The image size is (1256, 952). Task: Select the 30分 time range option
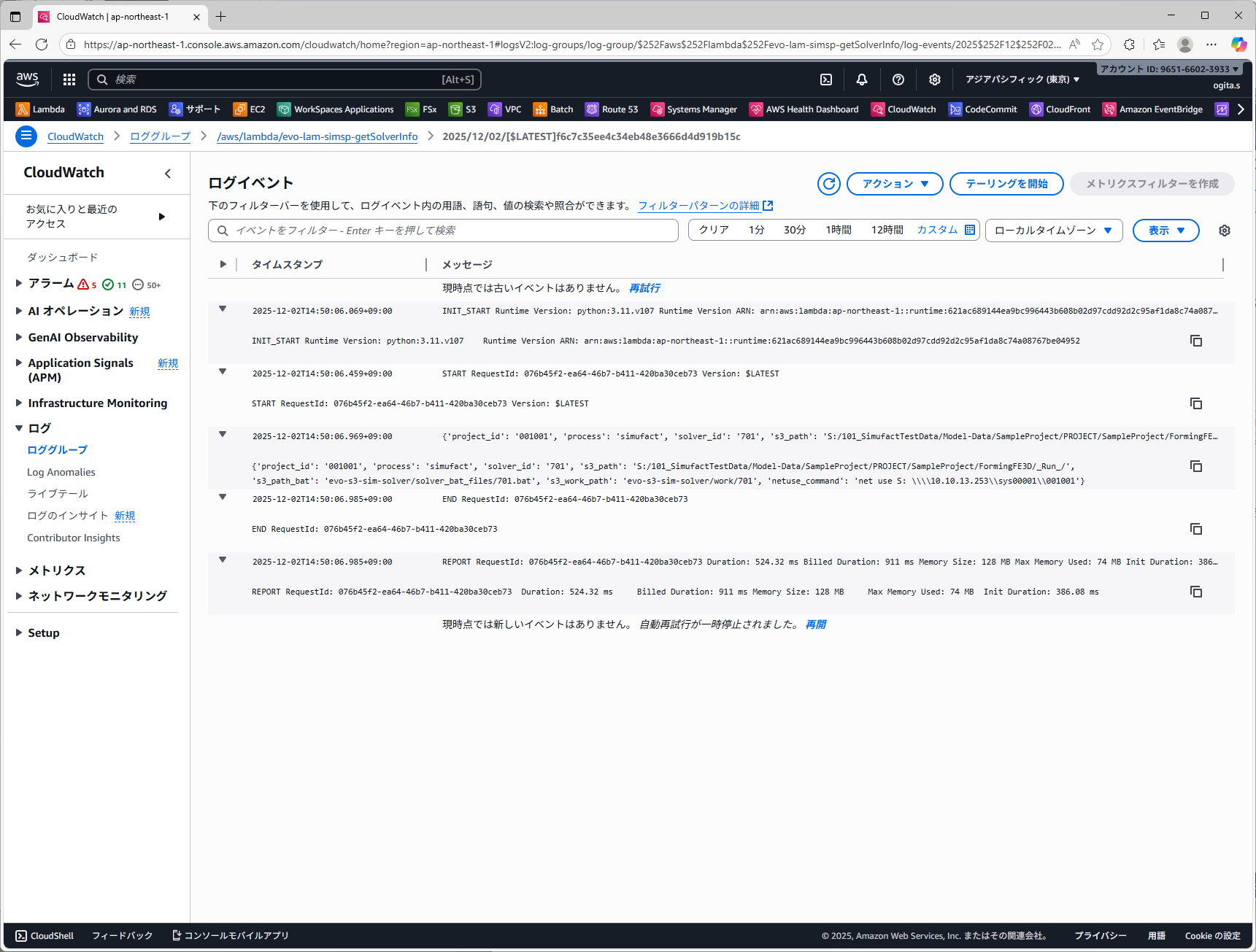pyautogui.click(x=794, y=231)
